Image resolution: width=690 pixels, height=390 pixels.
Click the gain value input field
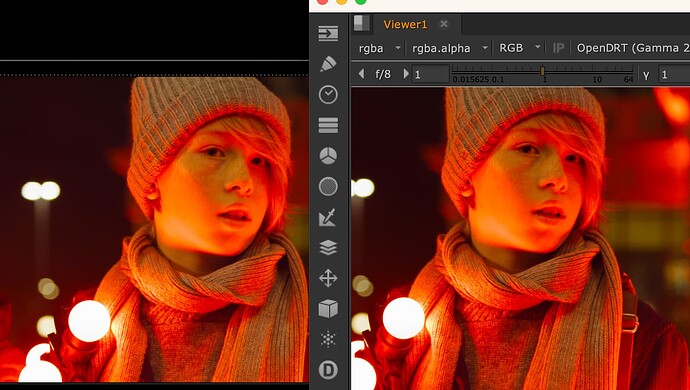(430, 74)
